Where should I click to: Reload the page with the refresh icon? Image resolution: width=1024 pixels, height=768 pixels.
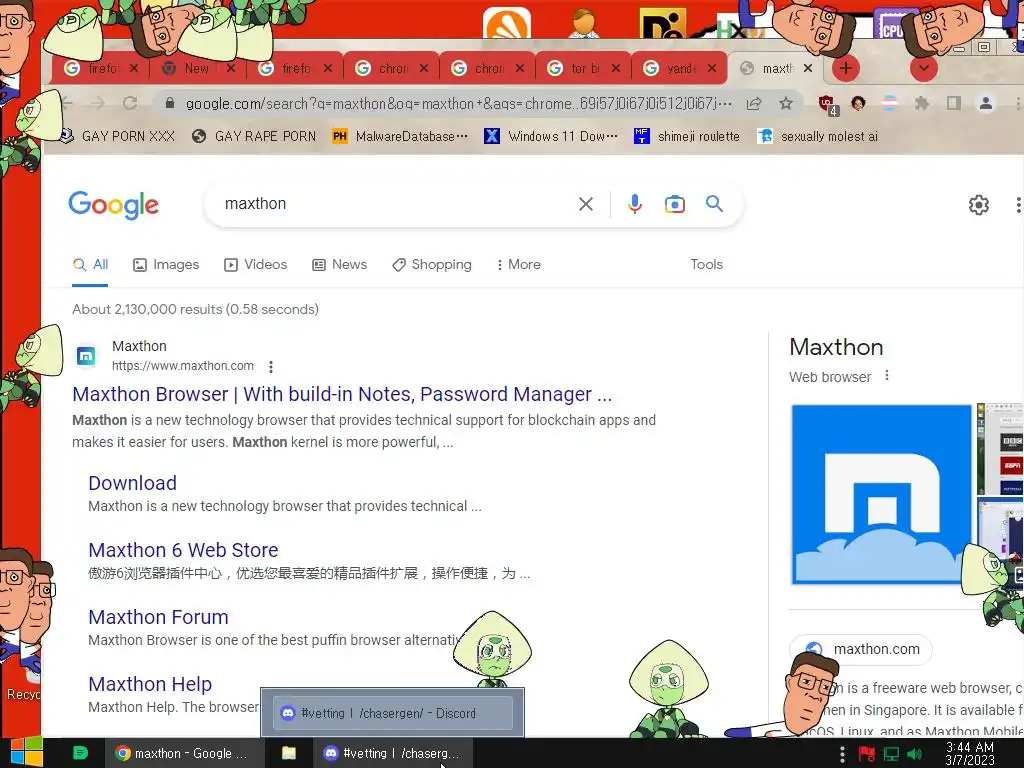(x=130, y=103)
